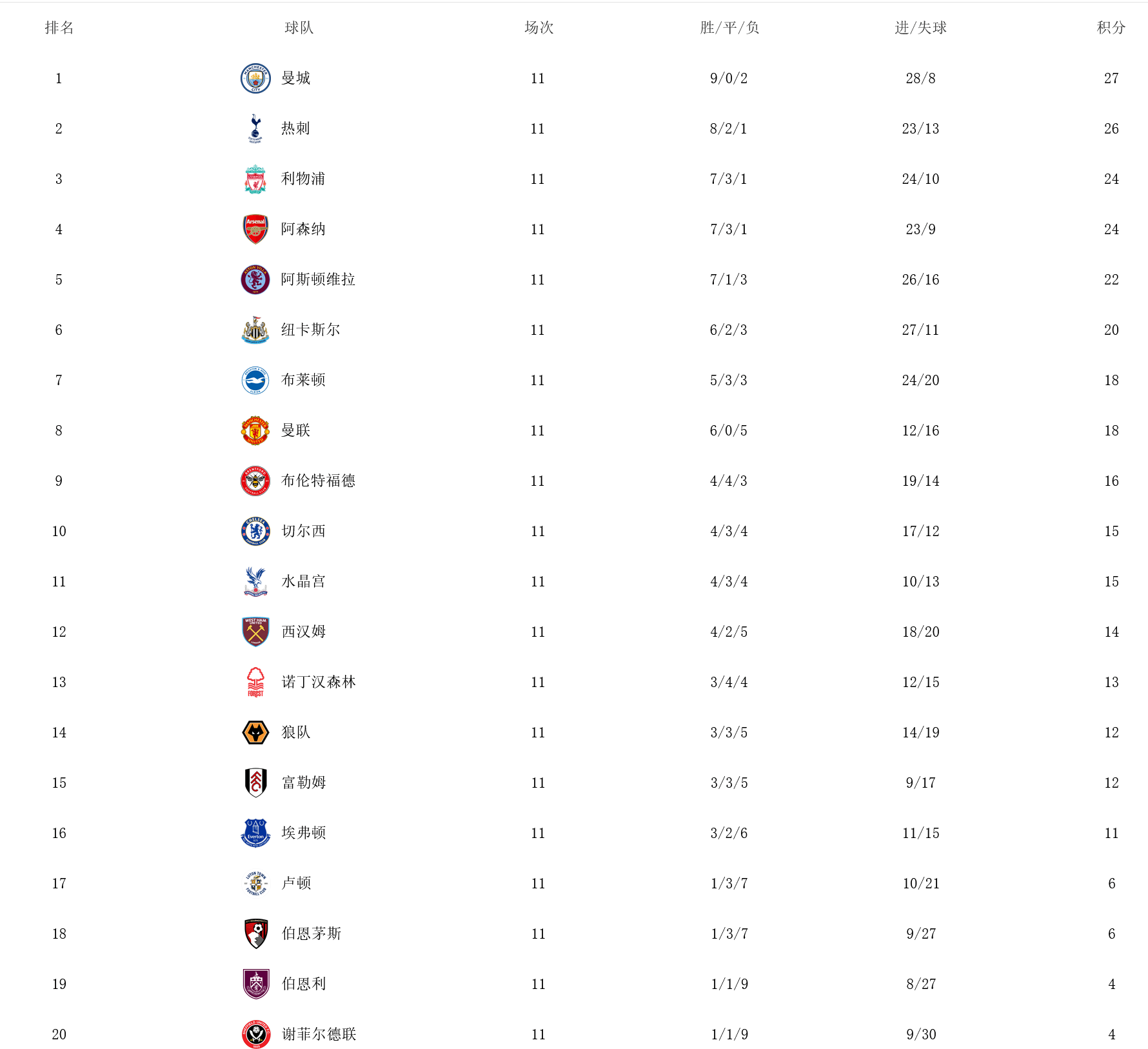
Task: Click the Aston Villa club crest
Action: tap(255, 279)
